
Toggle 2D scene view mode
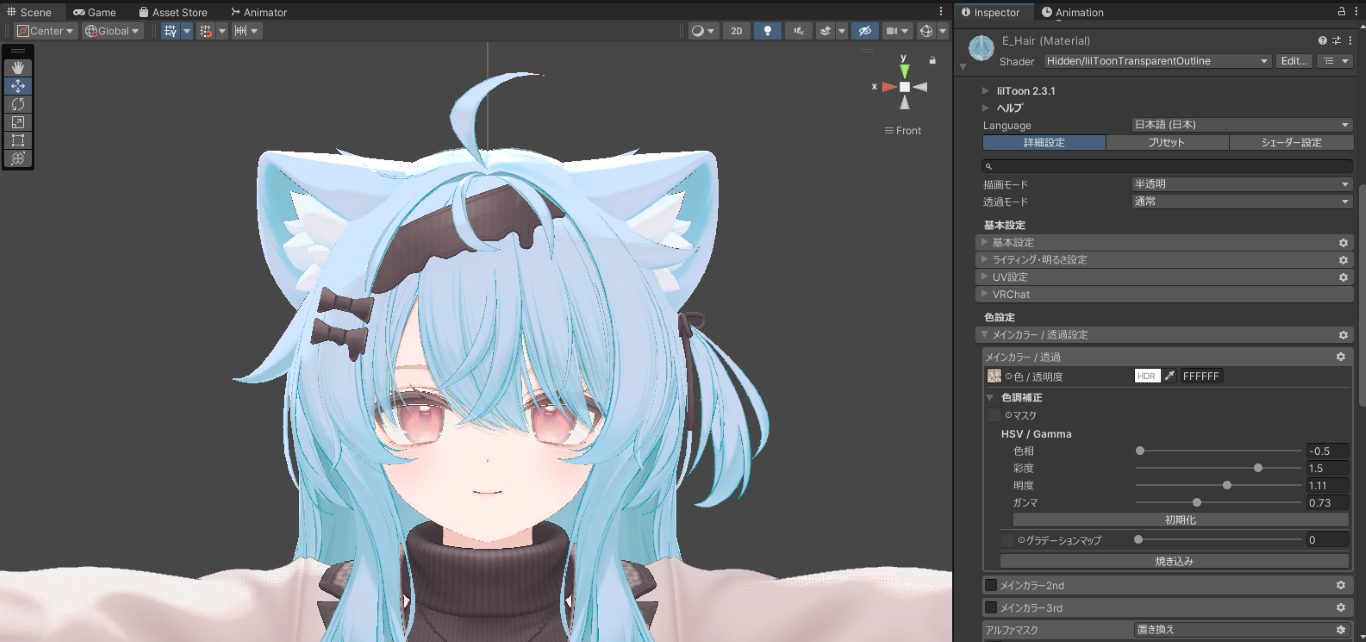click(736, 31)
